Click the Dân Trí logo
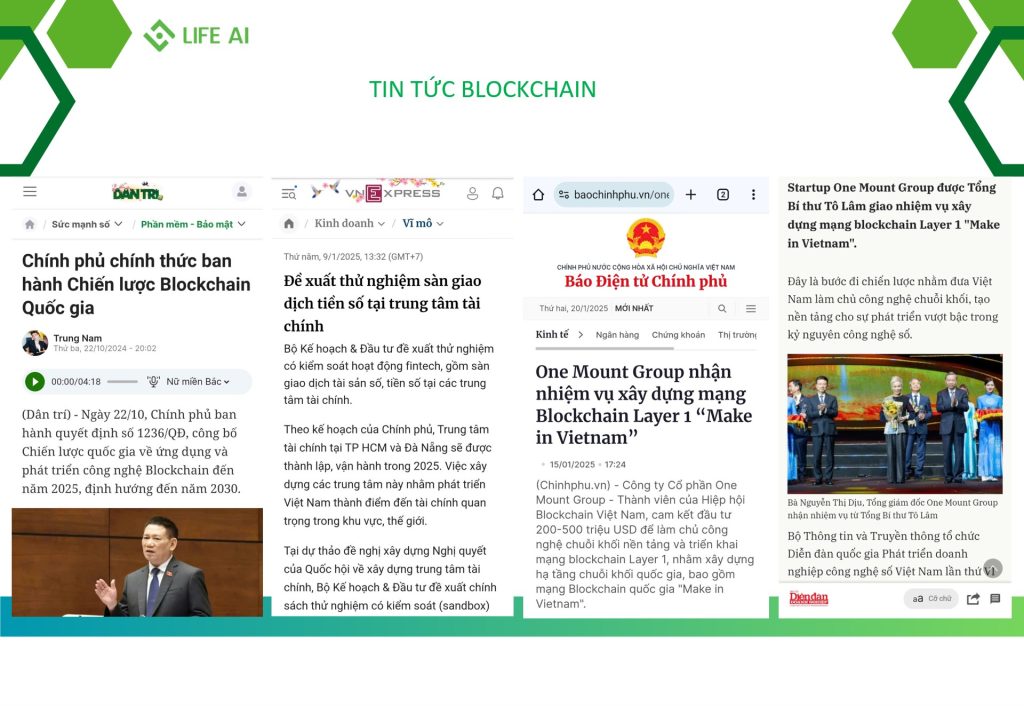 coord(137,192)
